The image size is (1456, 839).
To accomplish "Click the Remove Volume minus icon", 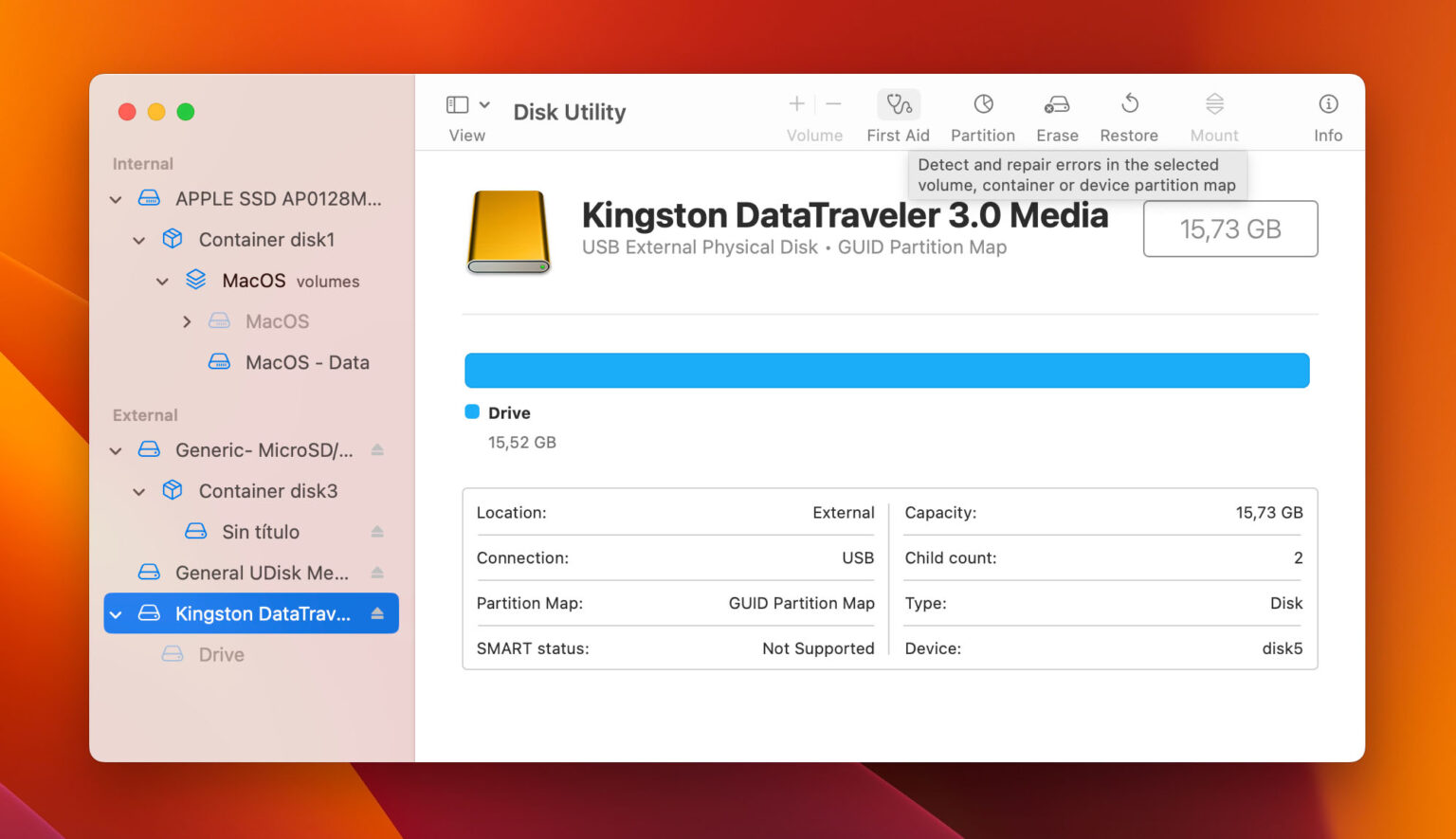I will [x=833, y=104].
